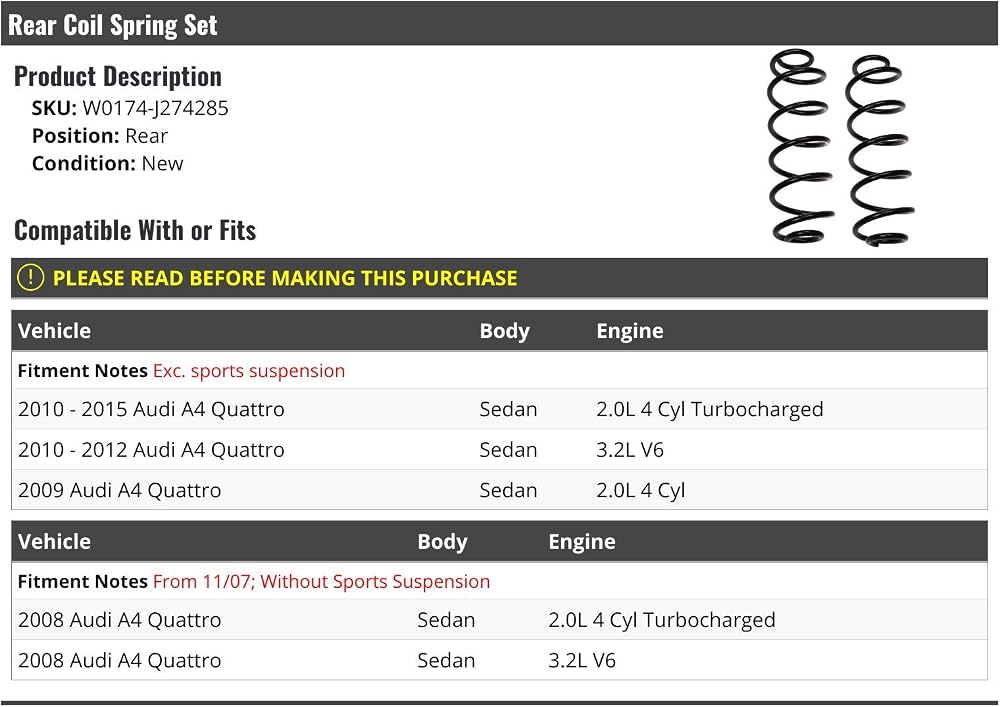1000x707 pixels.
Task: Click the right coil spring image
Action: click(879, 150)
